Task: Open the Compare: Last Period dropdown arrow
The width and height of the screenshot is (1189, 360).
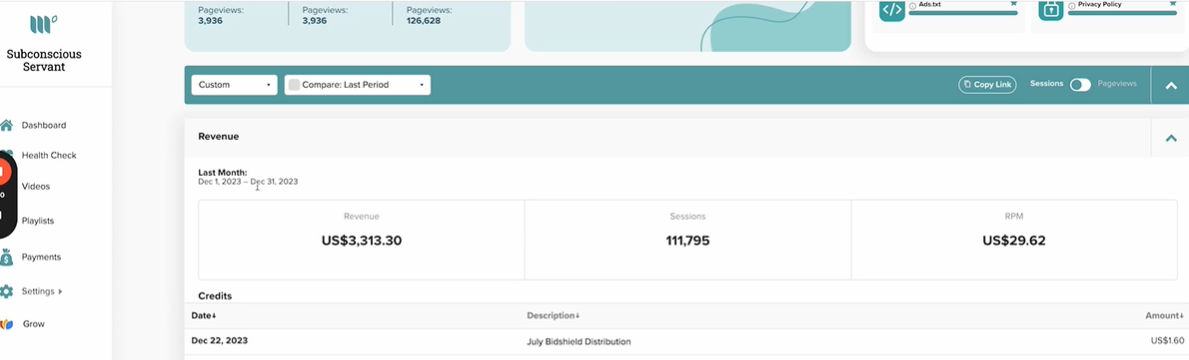Action: click(x=422, y=85)
